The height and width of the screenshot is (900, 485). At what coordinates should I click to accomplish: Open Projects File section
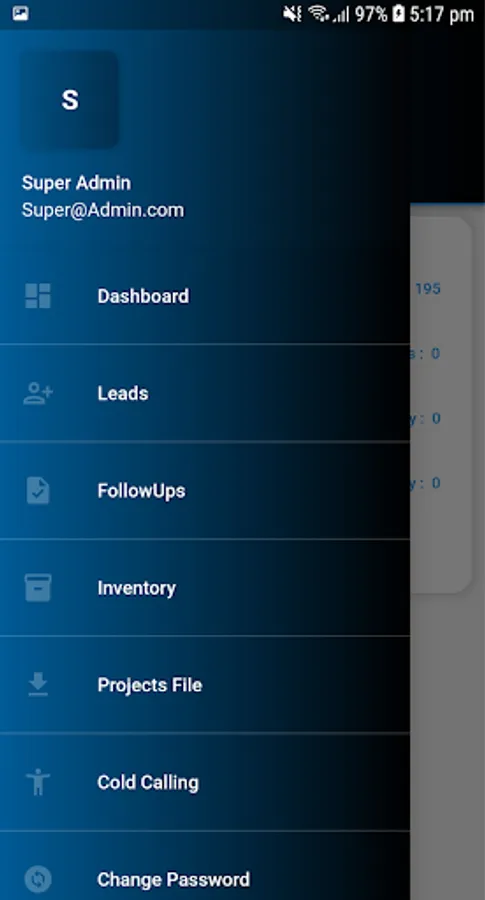click(205, 685)
